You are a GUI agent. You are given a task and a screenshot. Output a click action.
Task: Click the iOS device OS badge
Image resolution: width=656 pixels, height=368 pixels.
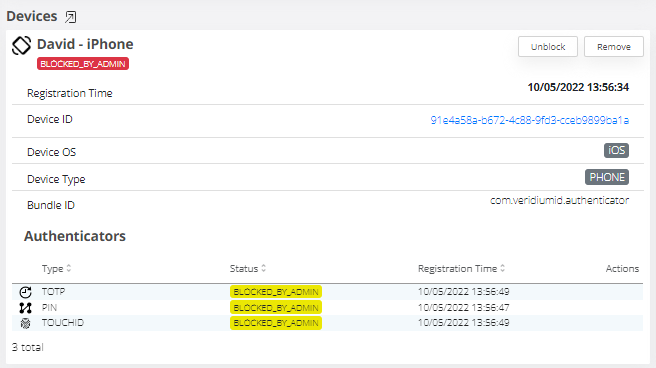(616, 151)
